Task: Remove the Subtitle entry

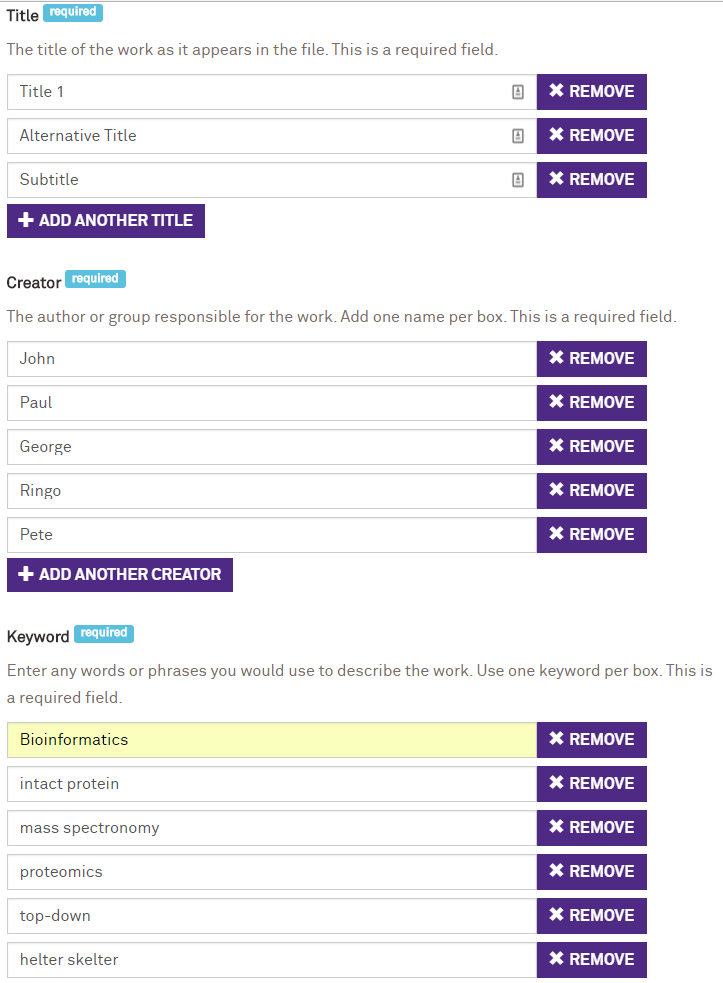Action: pos(591,180)
